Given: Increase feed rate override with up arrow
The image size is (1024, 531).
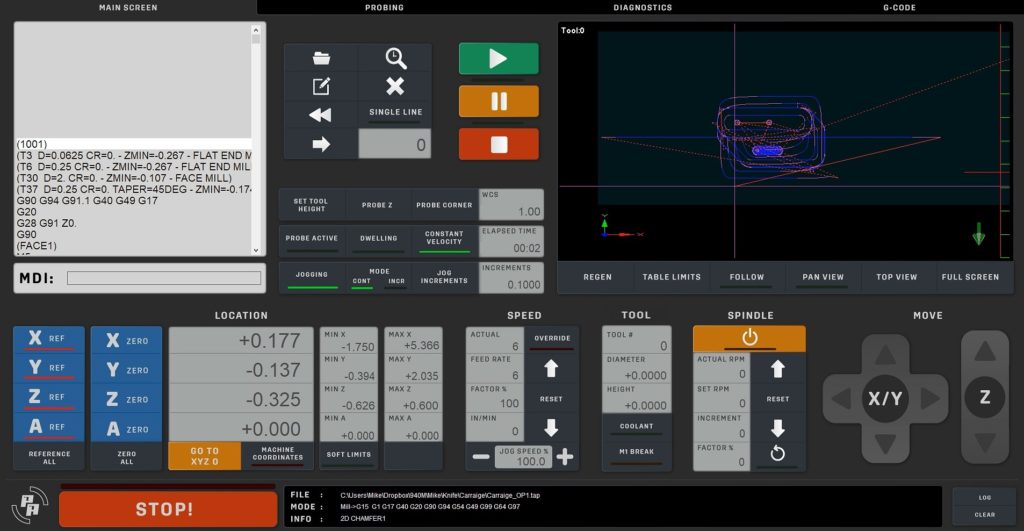Looking at the screenshot, I should [551, 369].
